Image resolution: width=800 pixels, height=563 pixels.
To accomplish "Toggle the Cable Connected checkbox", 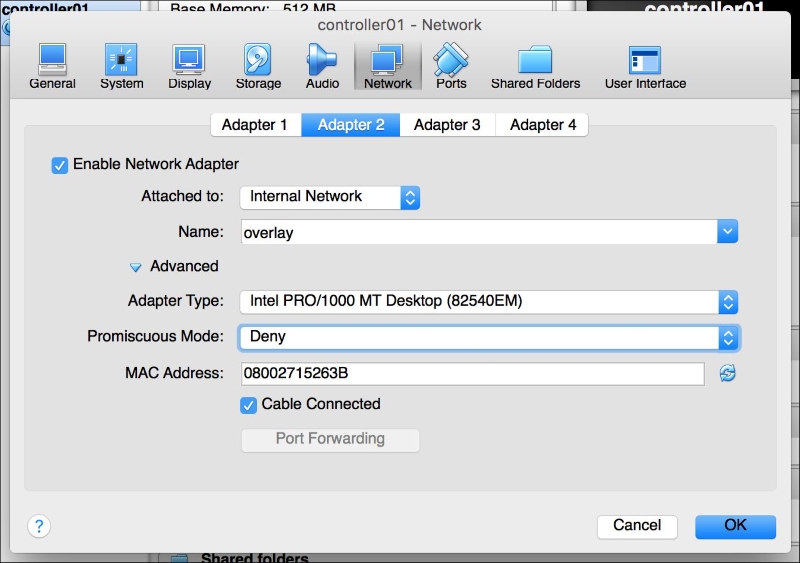I will point(248,405).
